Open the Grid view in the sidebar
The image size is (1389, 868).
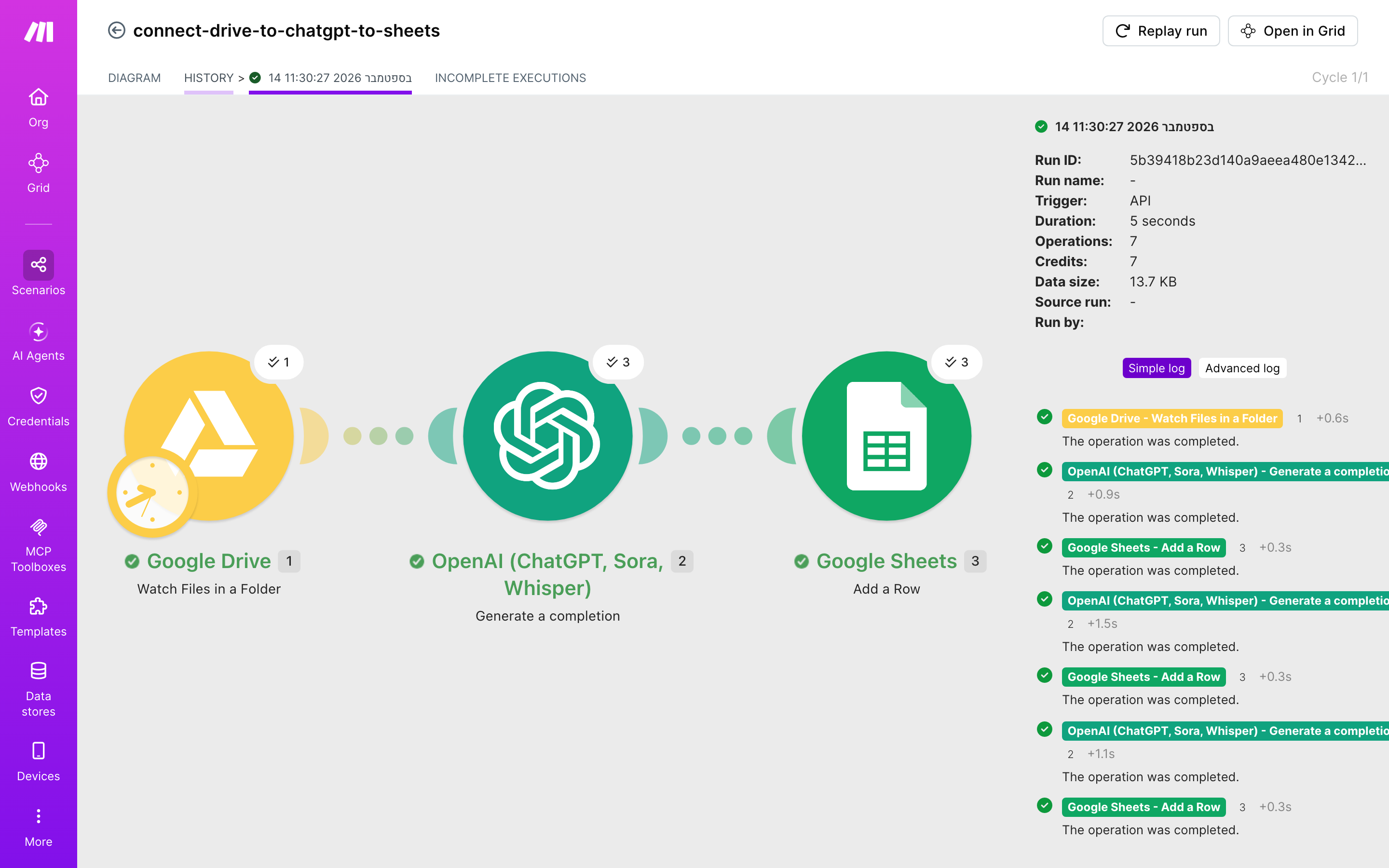pyautogui.click(x=39, y=173)
